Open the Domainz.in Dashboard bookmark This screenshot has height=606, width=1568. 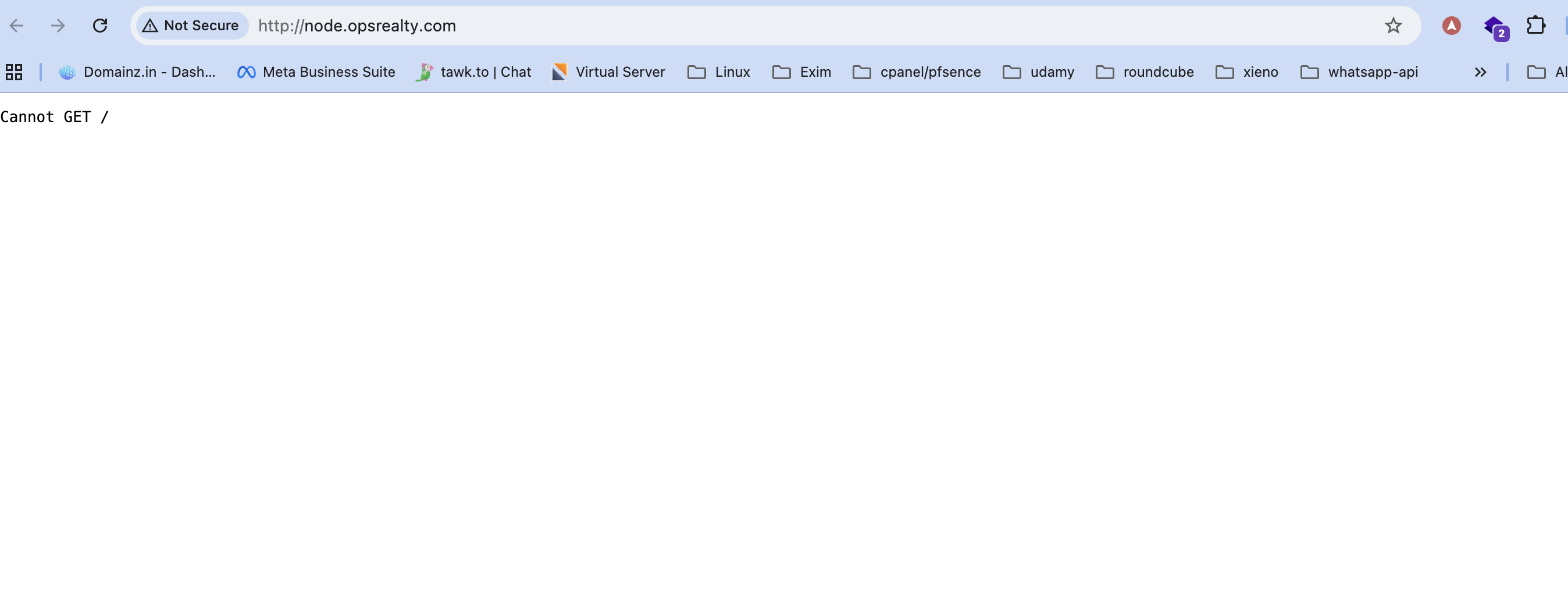[137, 72]
